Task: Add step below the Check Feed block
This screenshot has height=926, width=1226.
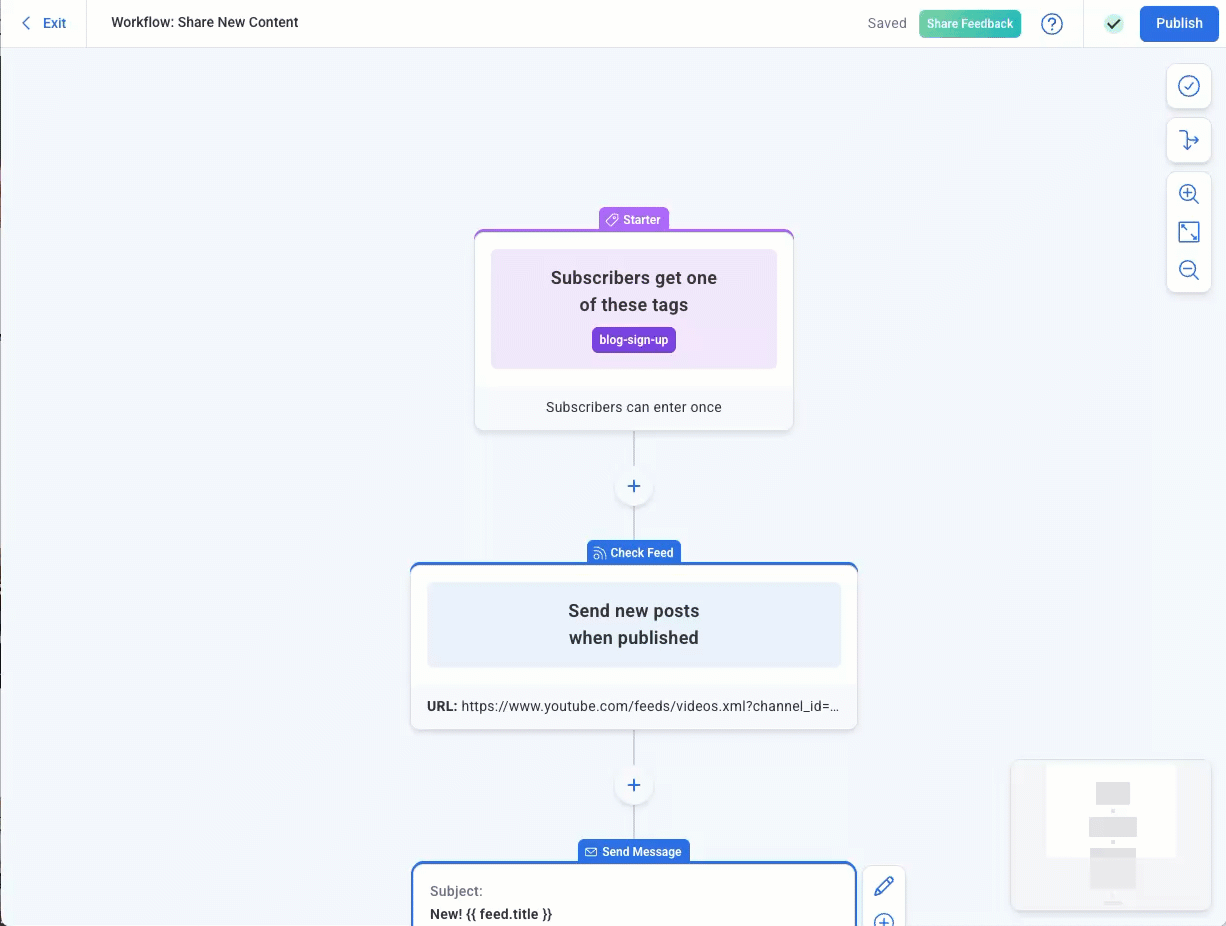Action: (633, 786)
